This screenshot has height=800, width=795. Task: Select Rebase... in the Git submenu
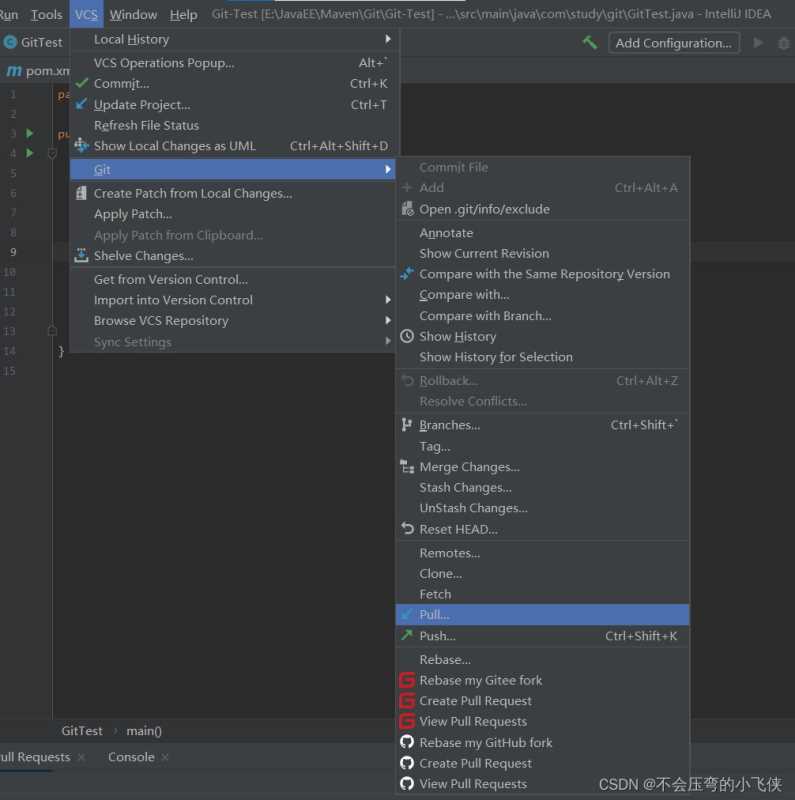(542, 659)
